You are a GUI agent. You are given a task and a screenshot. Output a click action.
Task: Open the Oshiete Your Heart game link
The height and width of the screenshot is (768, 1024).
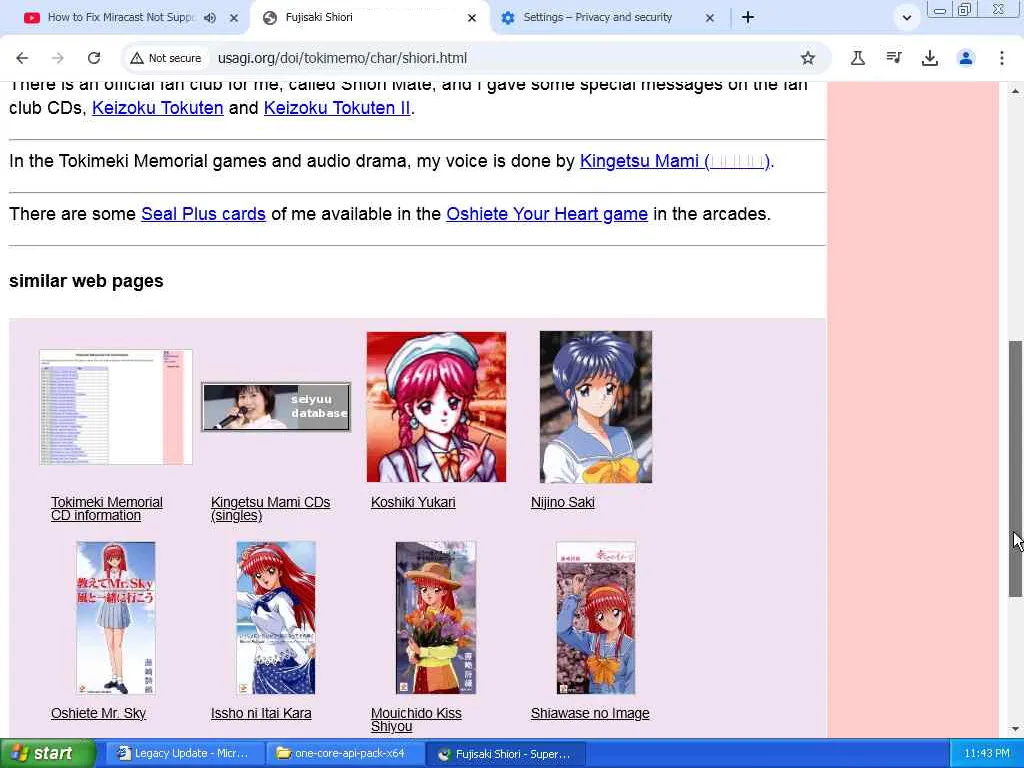pos(547,214)
